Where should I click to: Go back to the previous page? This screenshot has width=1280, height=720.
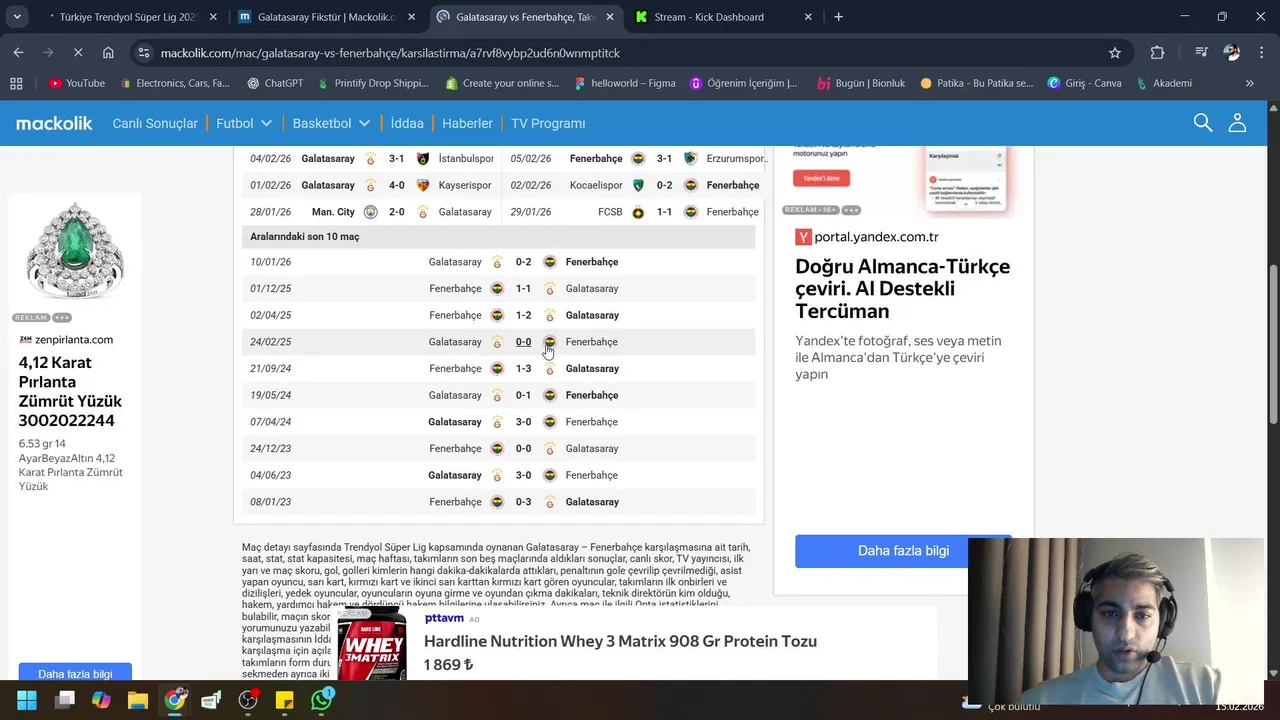(19, 53)
